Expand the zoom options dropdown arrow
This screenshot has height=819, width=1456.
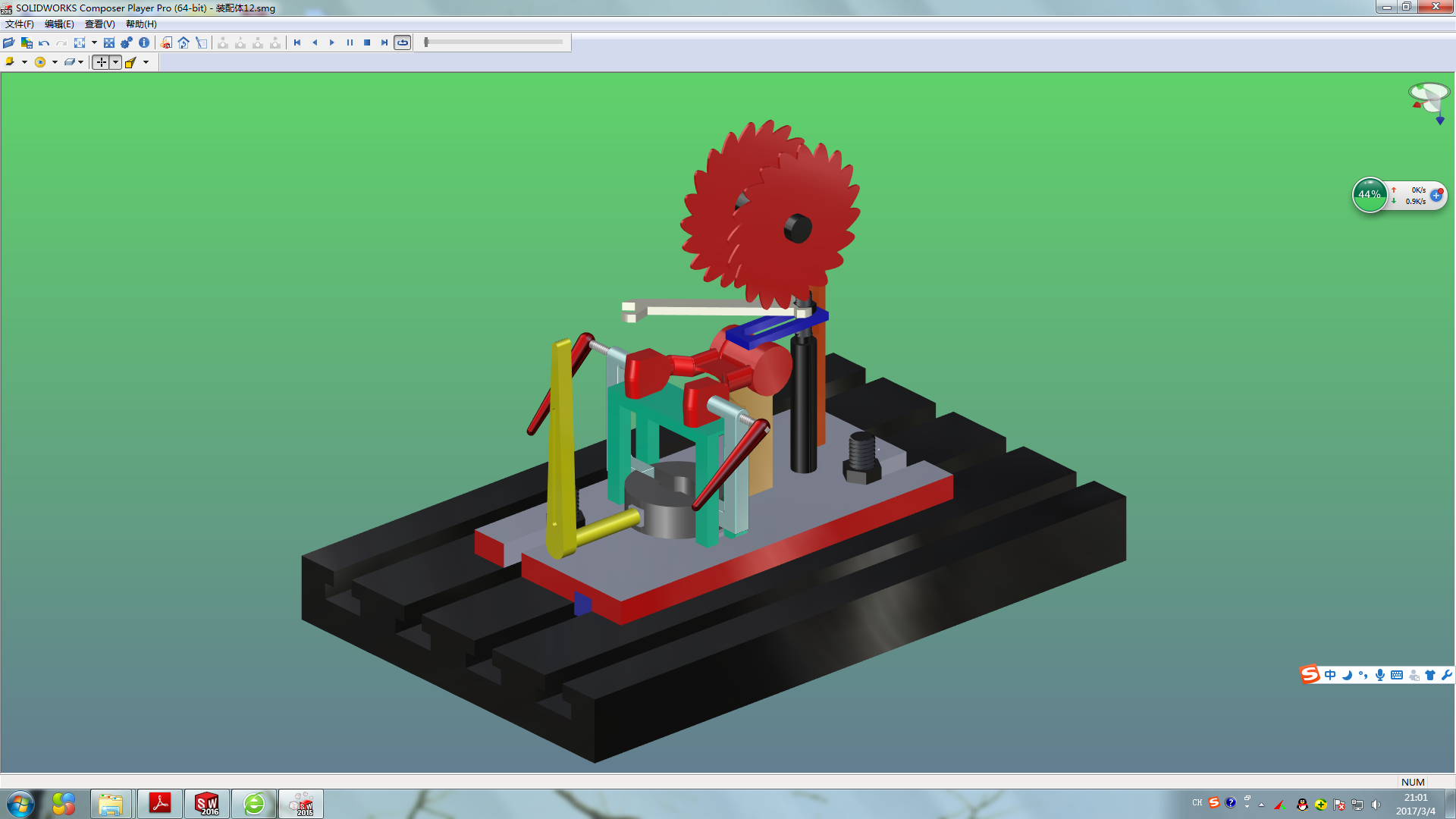94,42
